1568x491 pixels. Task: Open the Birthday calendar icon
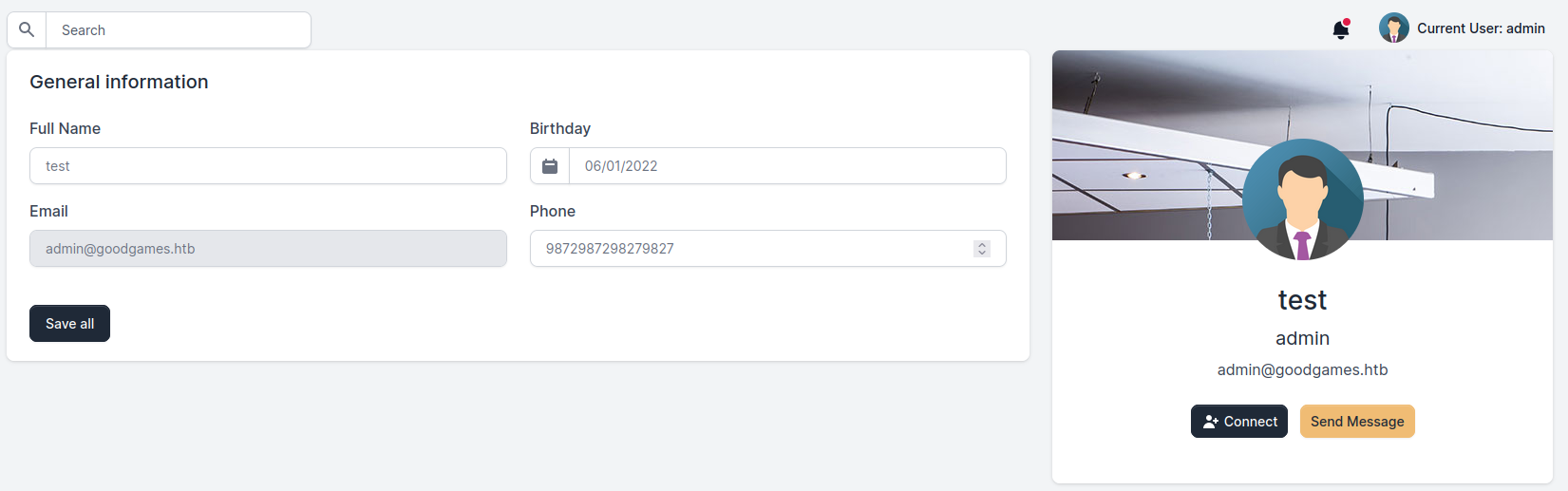550,166
